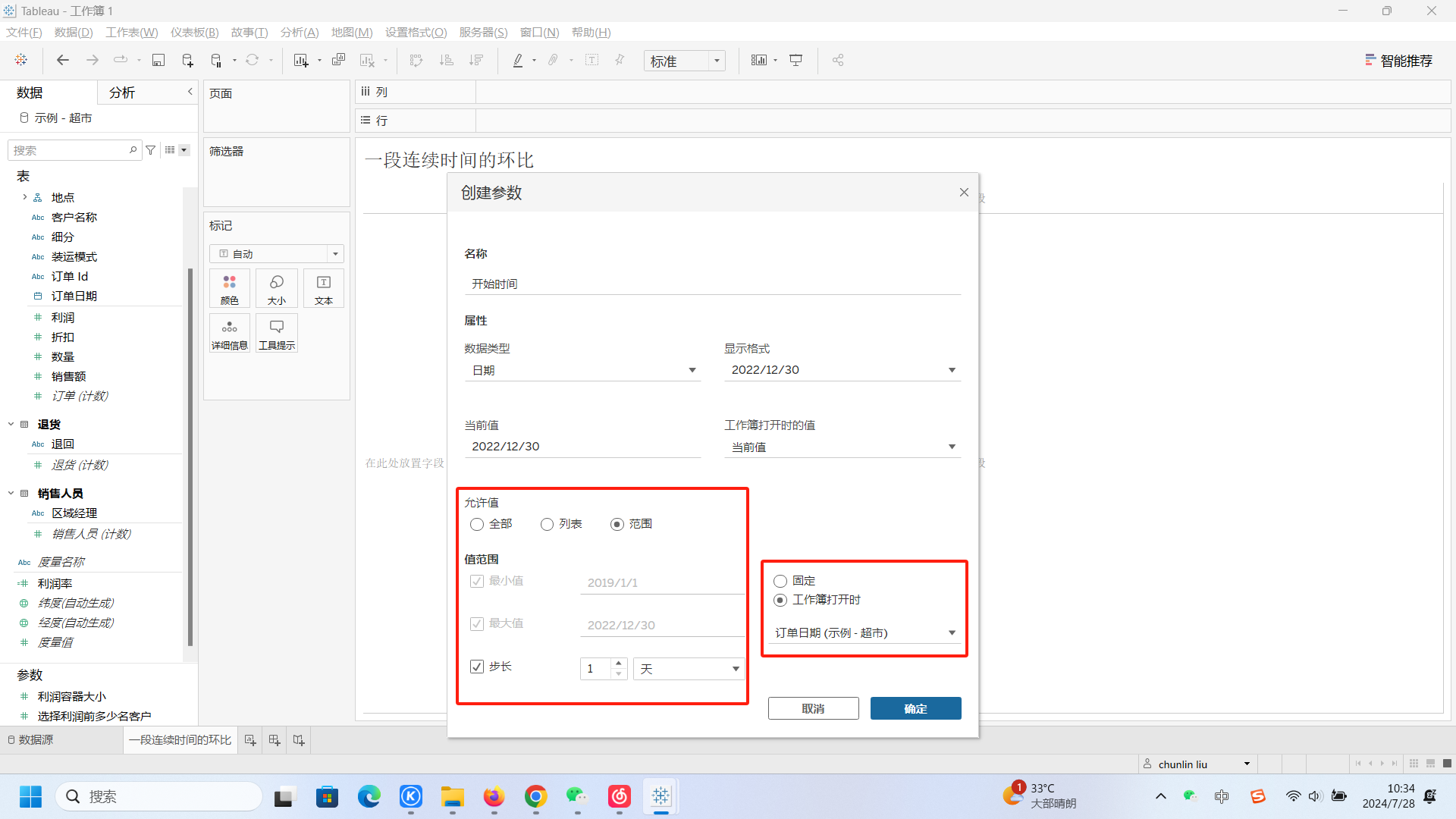Select the 颜色 (Color) mark card
The image size is (1456, 819).
[x=229, y=288]
